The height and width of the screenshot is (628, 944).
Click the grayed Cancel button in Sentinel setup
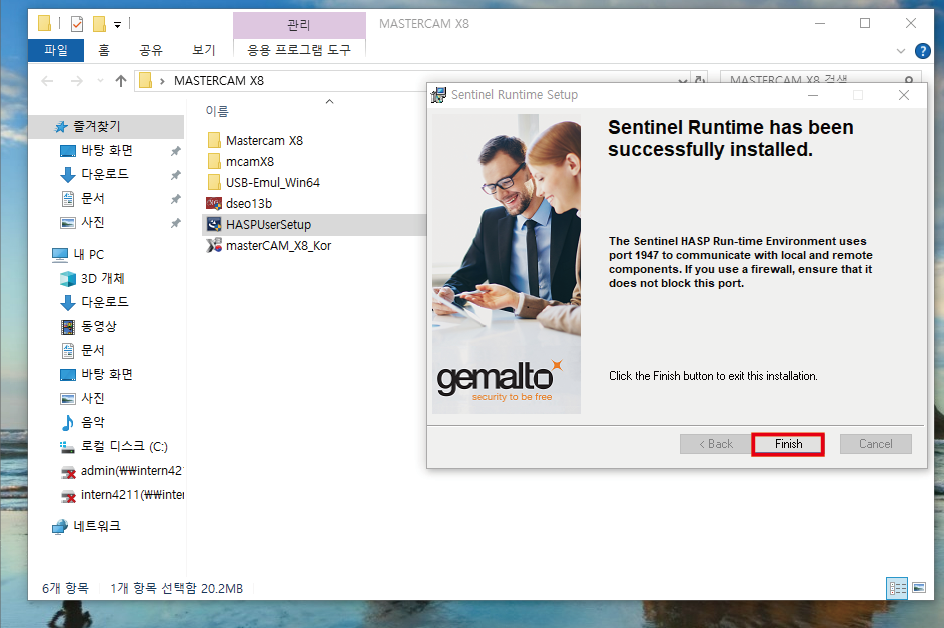pos(875,444)
